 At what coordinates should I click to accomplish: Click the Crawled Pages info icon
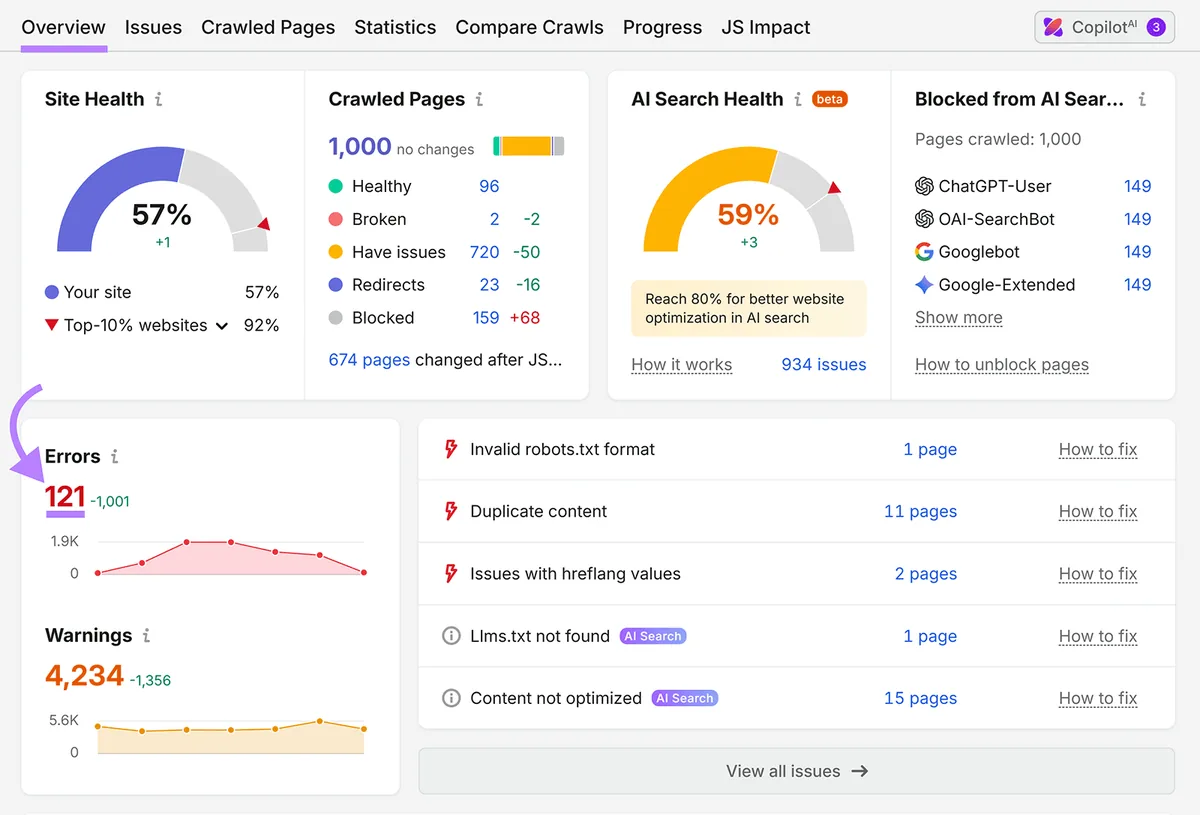(479, 99)
